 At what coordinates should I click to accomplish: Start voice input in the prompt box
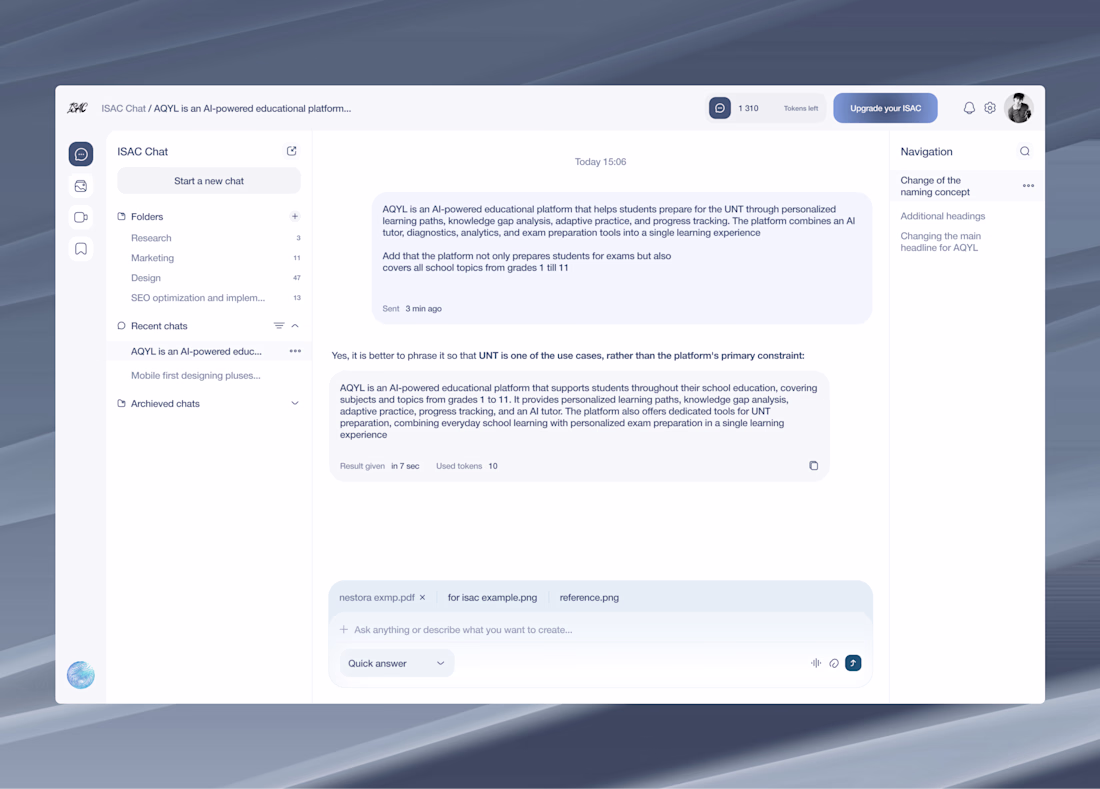point(816,663)
